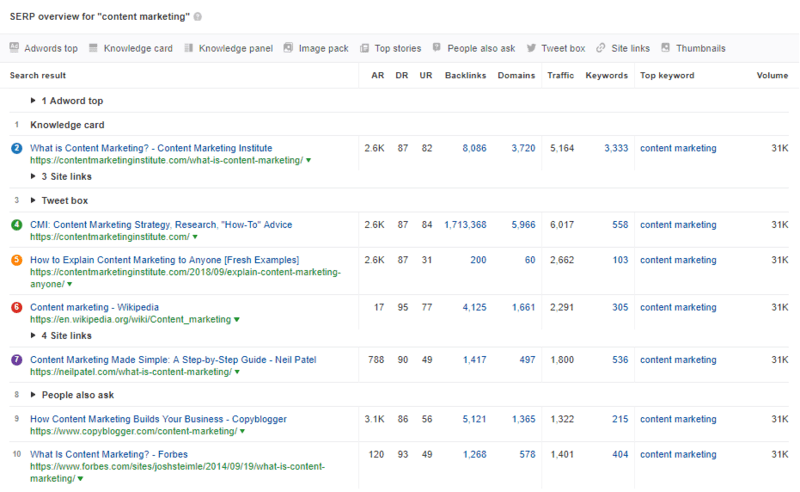
Task: Click the Domains column header
Action: coord(516,76)
